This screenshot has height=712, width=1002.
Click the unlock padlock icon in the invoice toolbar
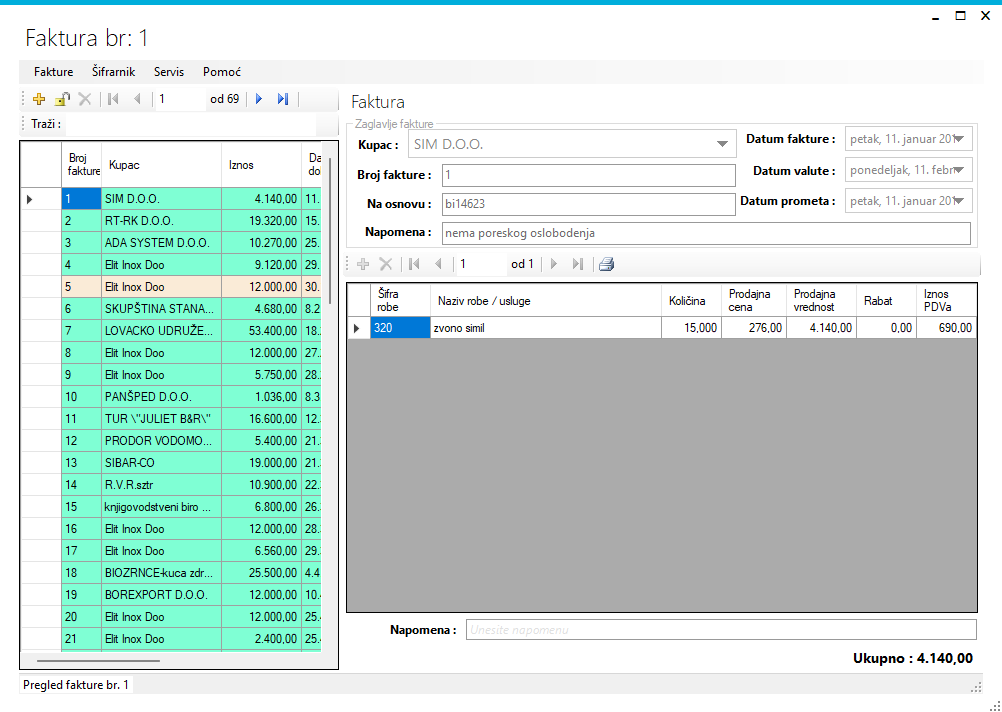click(62, 99)
